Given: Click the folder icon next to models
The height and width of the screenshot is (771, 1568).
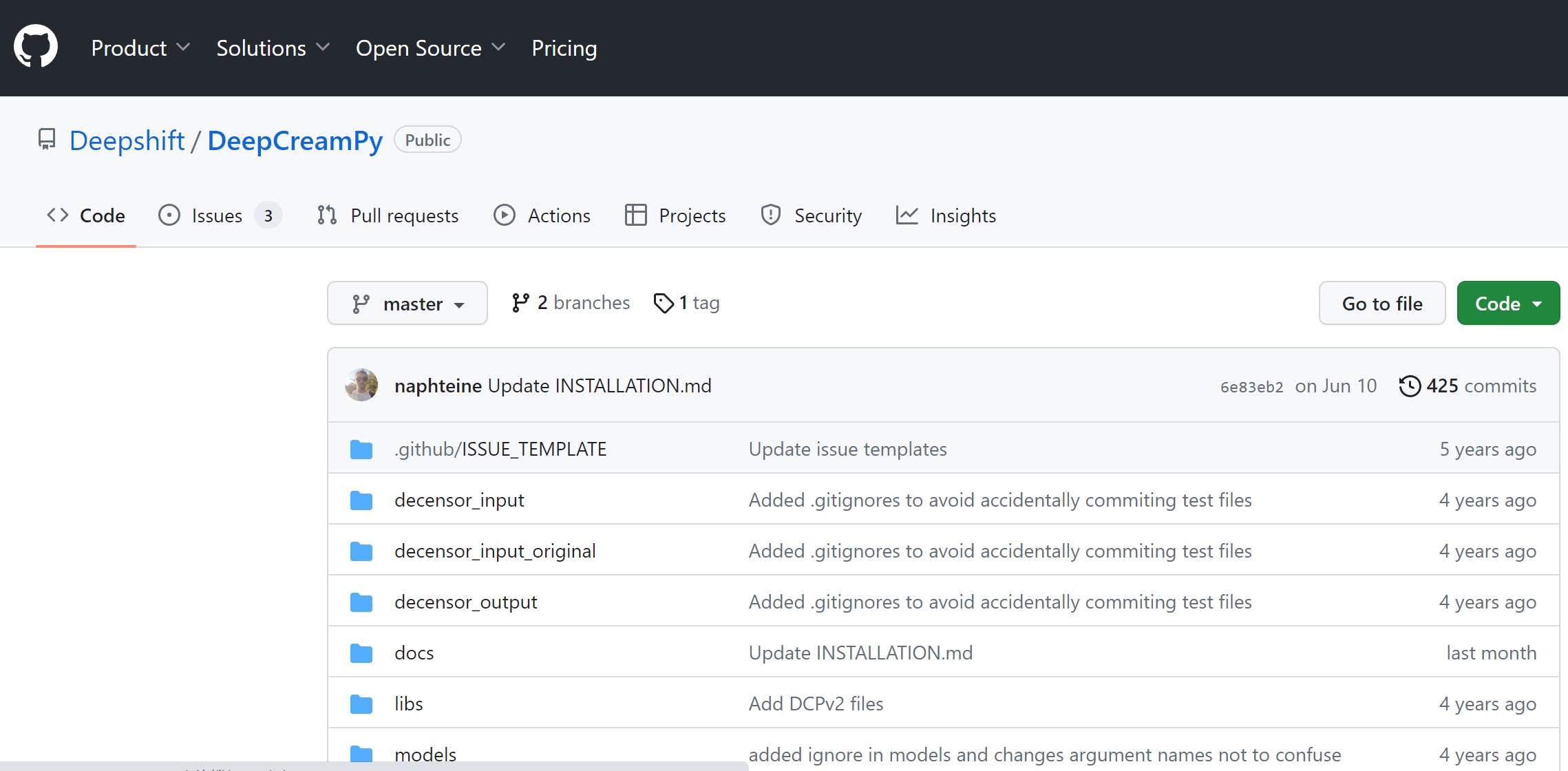Looking at the screenshot, I should pyautogui.click(x=361, y=754).
